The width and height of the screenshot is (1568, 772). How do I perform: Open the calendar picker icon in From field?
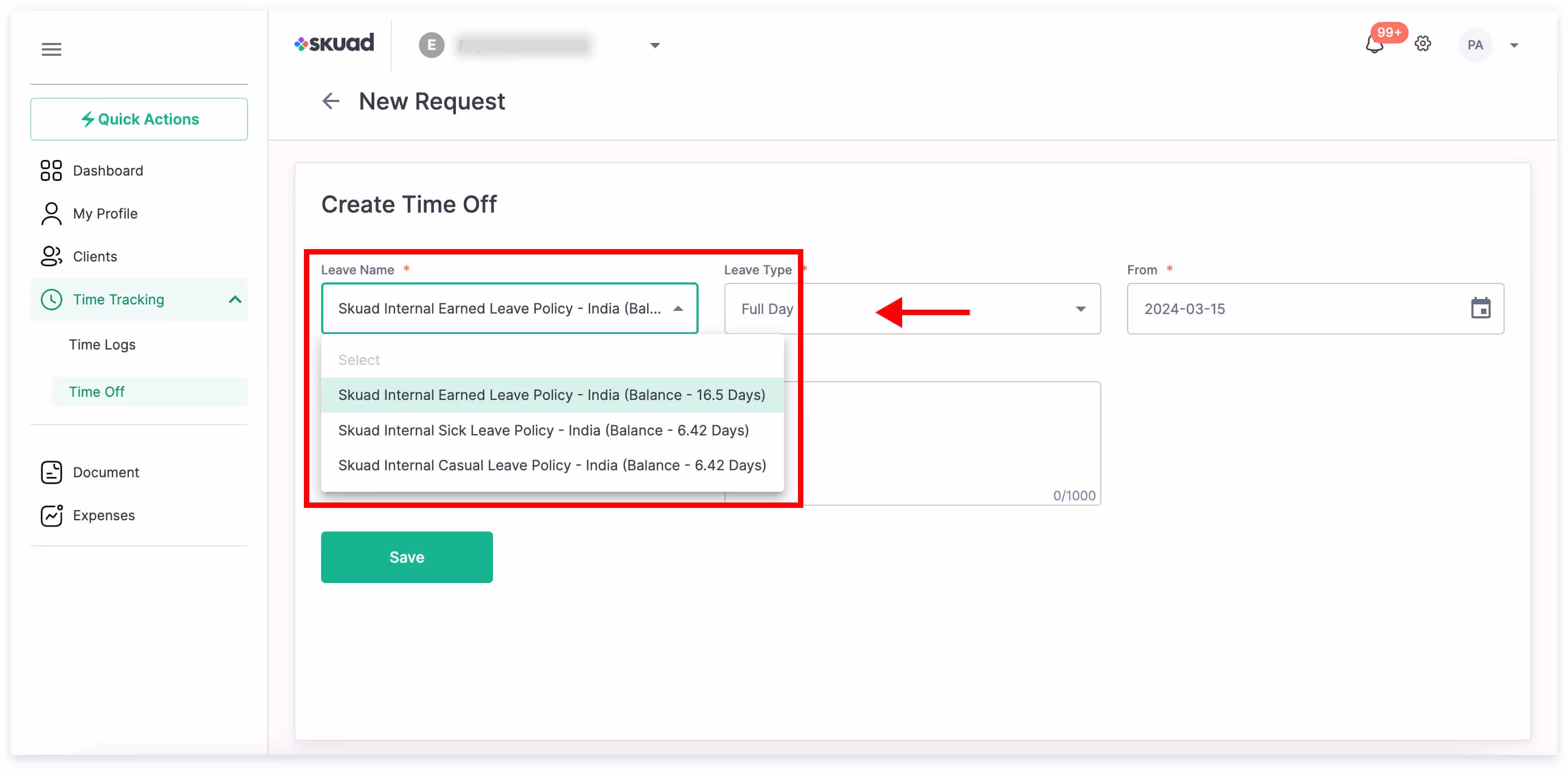click(x=1480, y=309)
